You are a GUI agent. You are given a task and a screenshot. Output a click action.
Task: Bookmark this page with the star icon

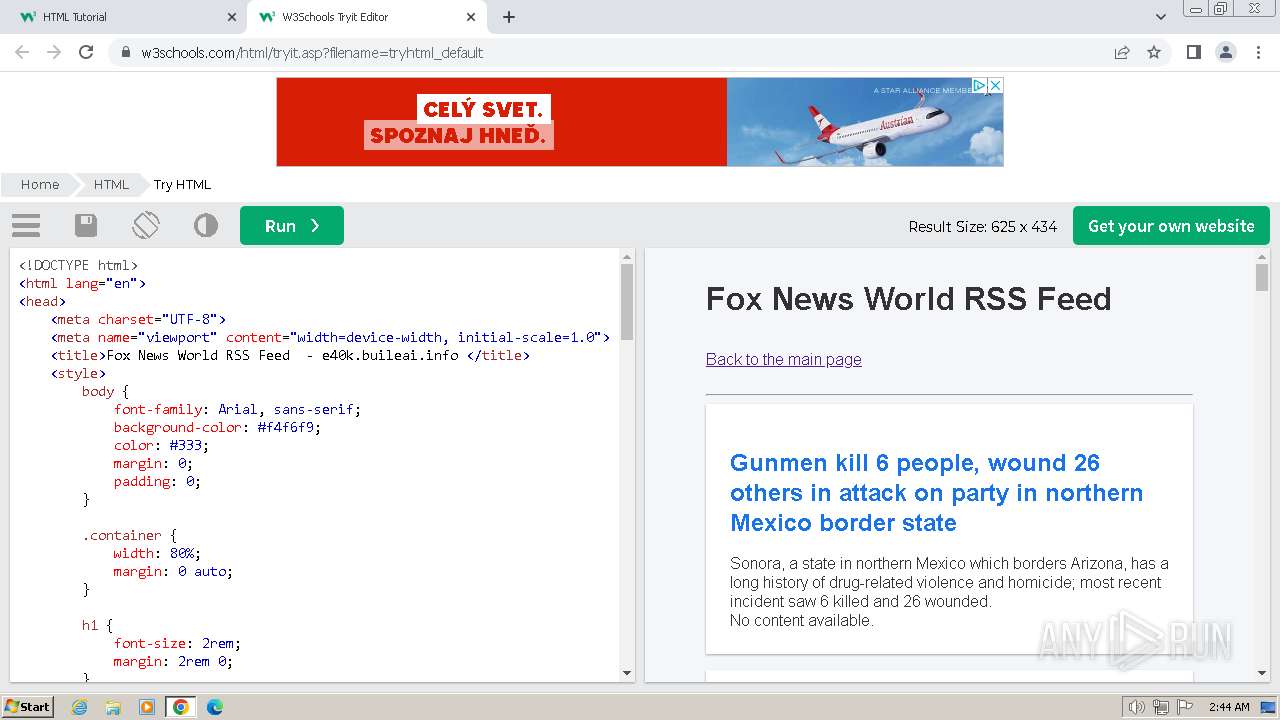click(x=1154, y=52)
